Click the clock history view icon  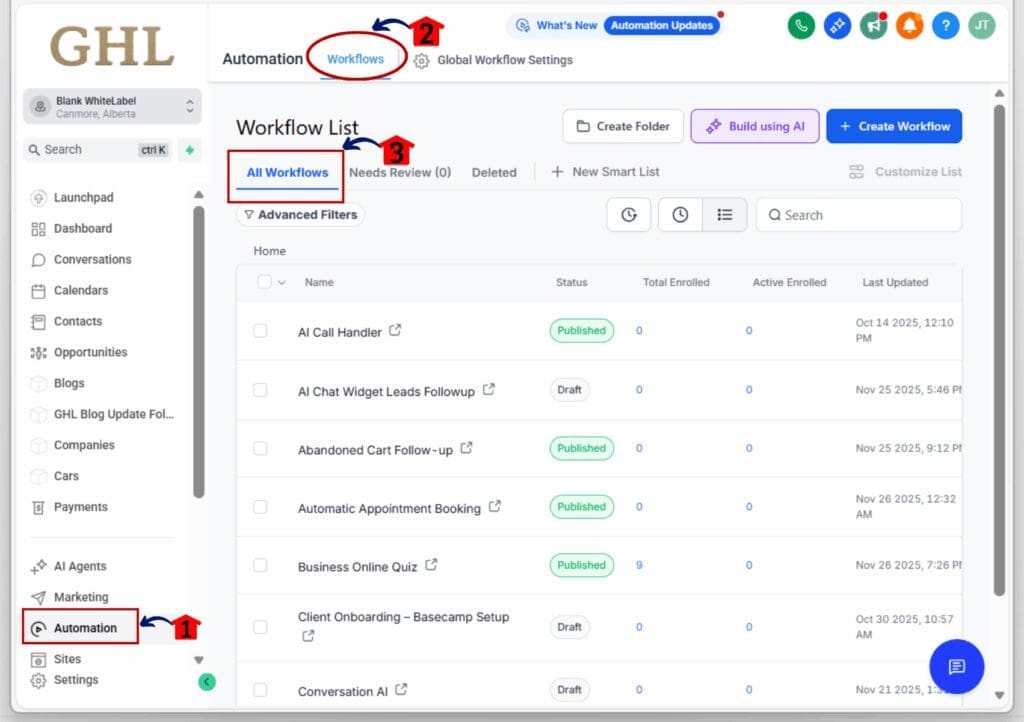pos(680,215)
